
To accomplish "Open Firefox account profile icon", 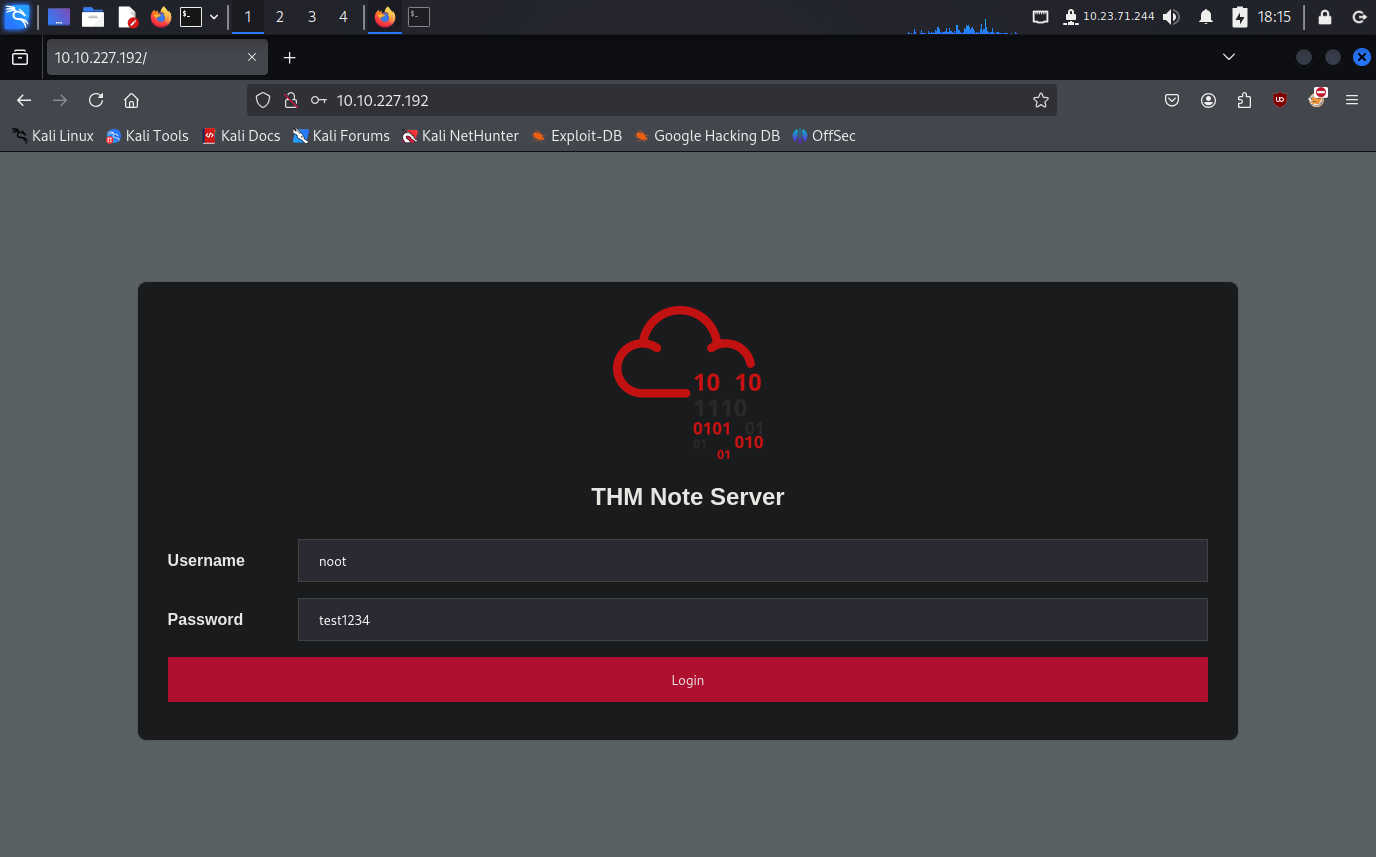I will click(1209, 100).
